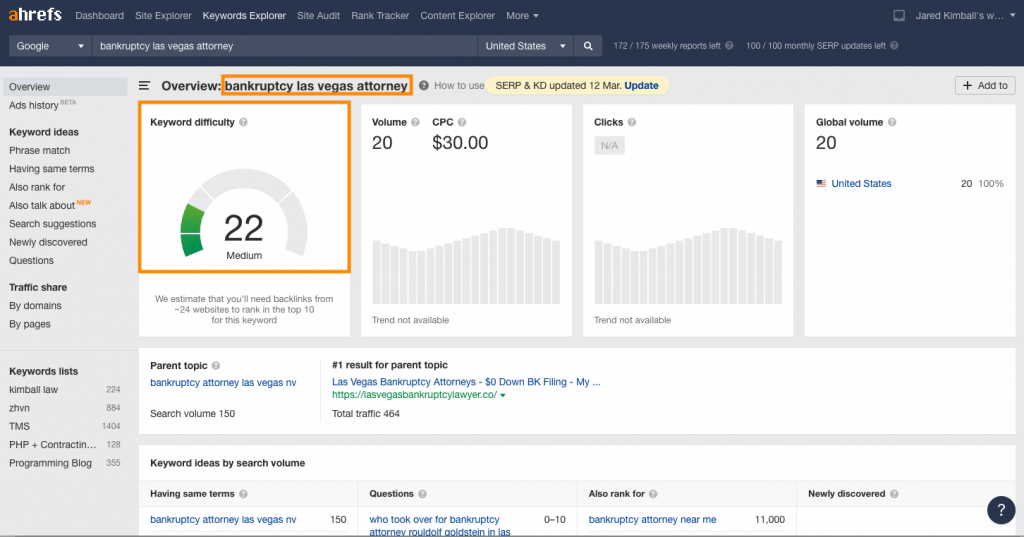Expand the lasvegasbankruptcylawyer.co URL dropdown arrow
The width and height of the screenshot is (1024, 537).
pos(502,395)
